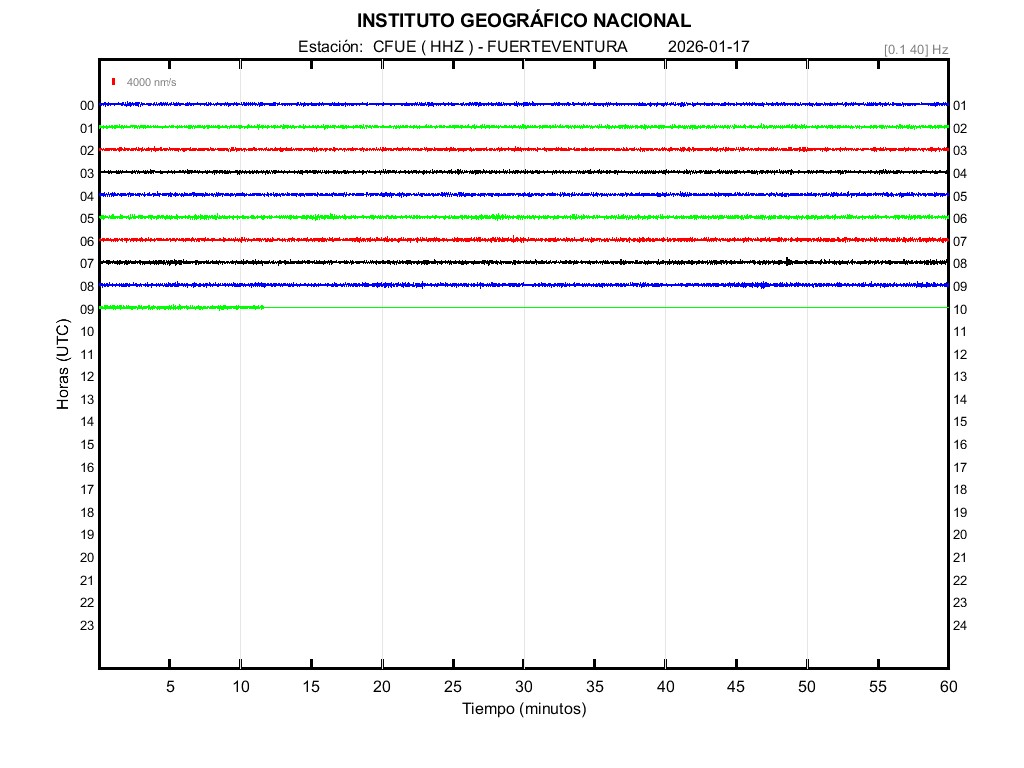The image size is (1024, 768).
Task: Click hour 23 label on left axis
Action: tap(87, 626)
